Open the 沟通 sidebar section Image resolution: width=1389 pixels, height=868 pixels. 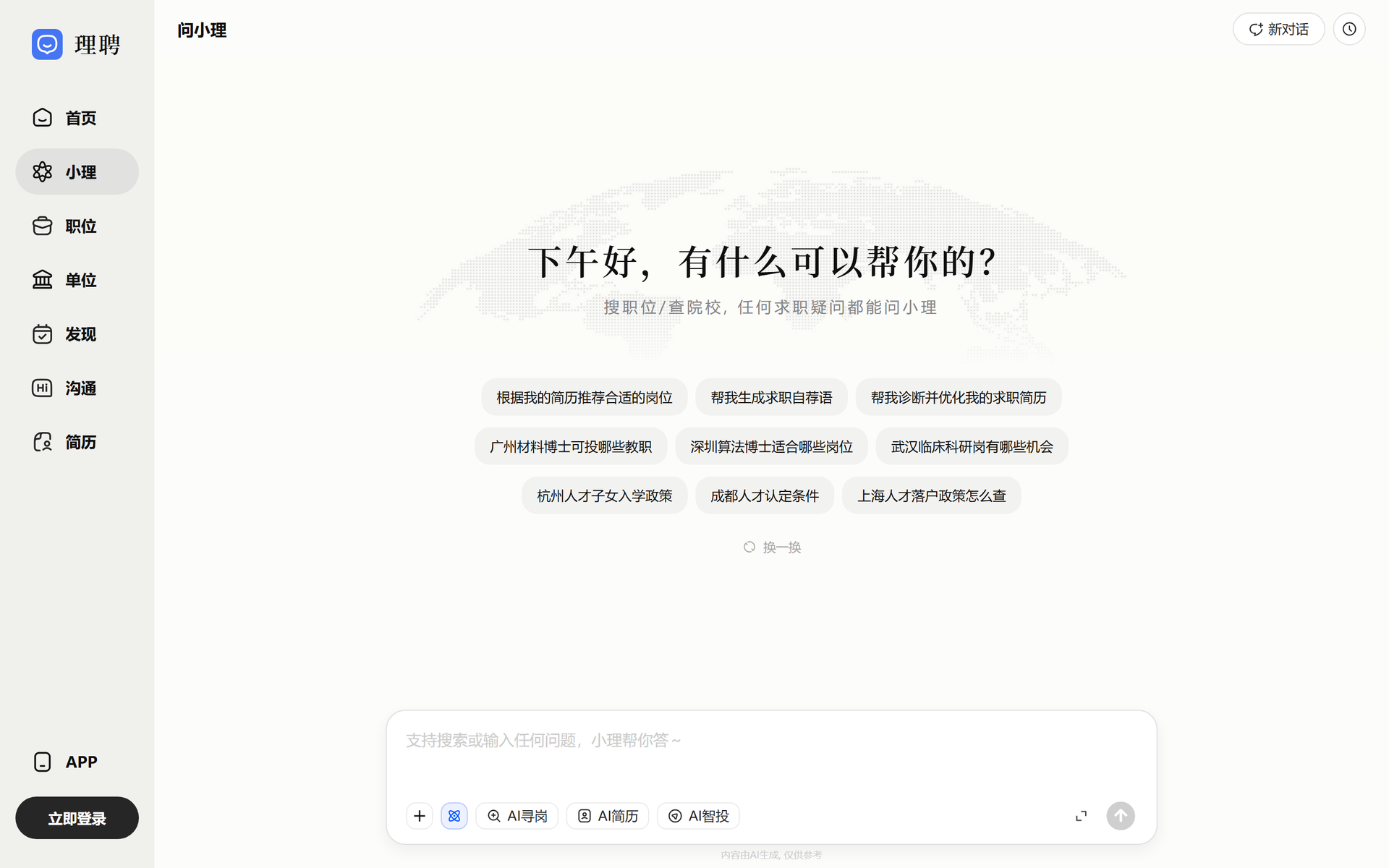click(x=77, y=388)
